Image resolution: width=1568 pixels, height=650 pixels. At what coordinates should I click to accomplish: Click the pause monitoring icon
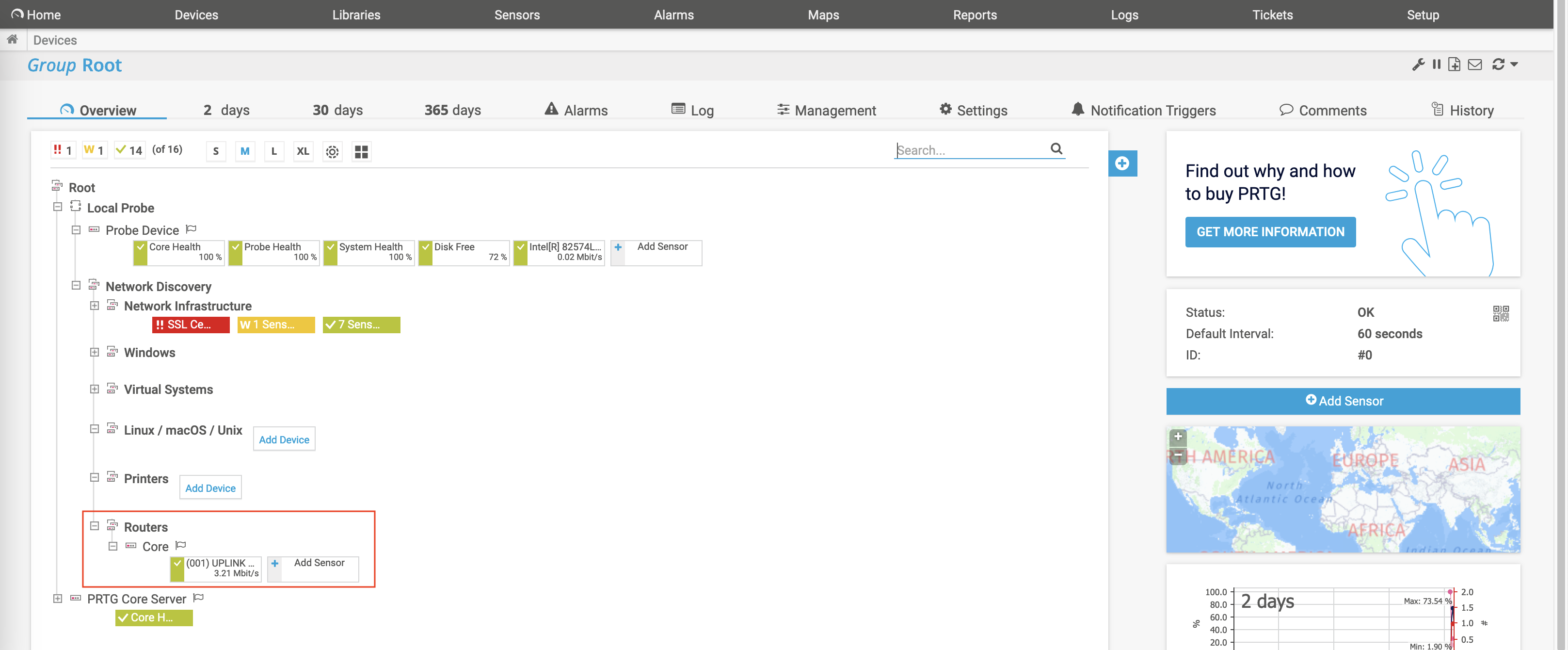[x=1436, y=65]
